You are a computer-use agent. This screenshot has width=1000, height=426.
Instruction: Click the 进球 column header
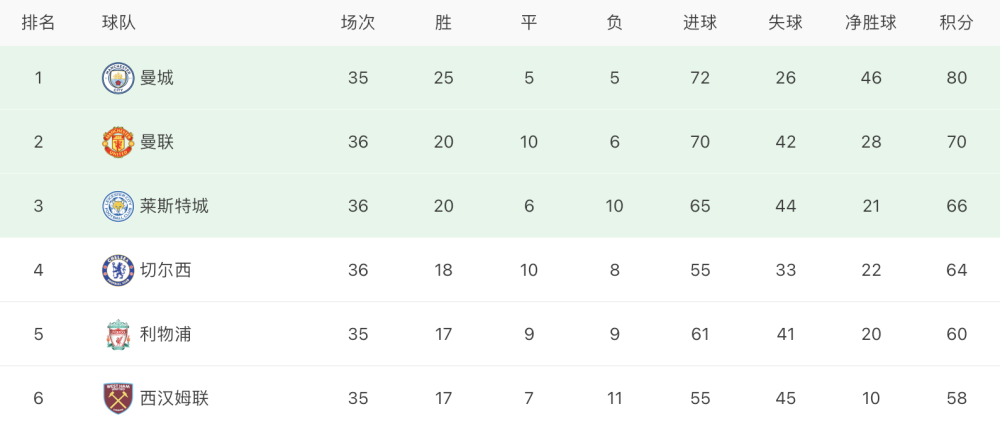(x=700, y=23)
